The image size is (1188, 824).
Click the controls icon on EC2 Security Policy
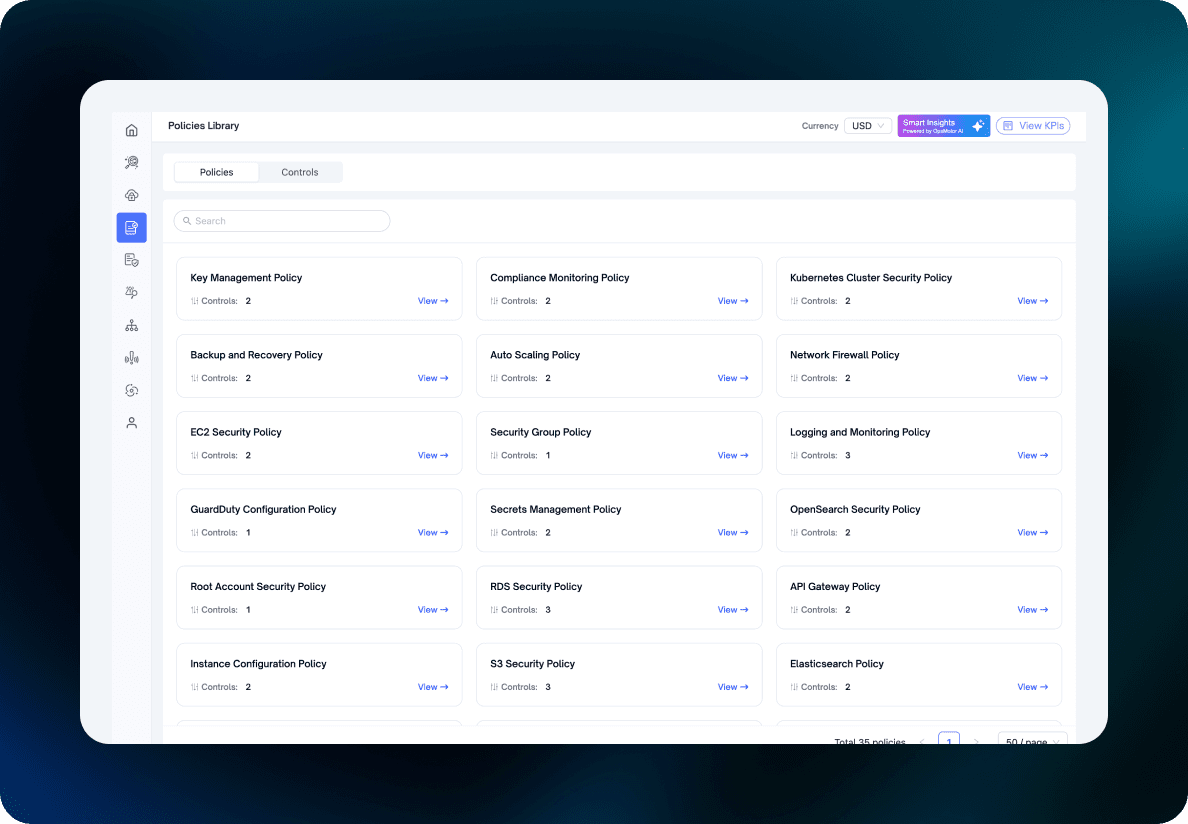click(195, 456)
